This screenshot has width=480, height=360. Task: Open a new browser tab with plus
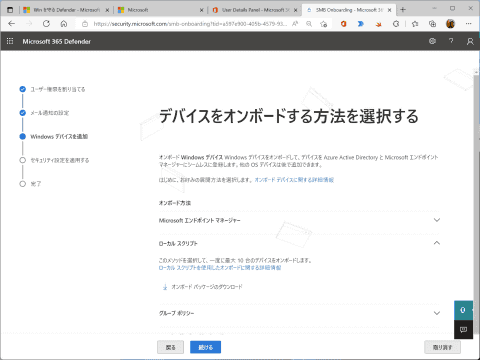403,10
